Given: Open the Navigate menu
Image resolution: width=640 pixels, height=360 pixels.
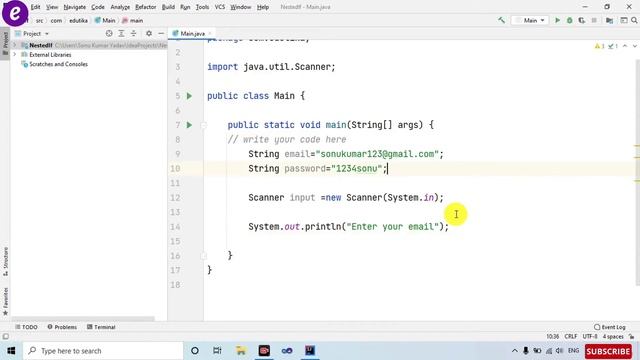Looking at the screenshot, I should 75,7.
